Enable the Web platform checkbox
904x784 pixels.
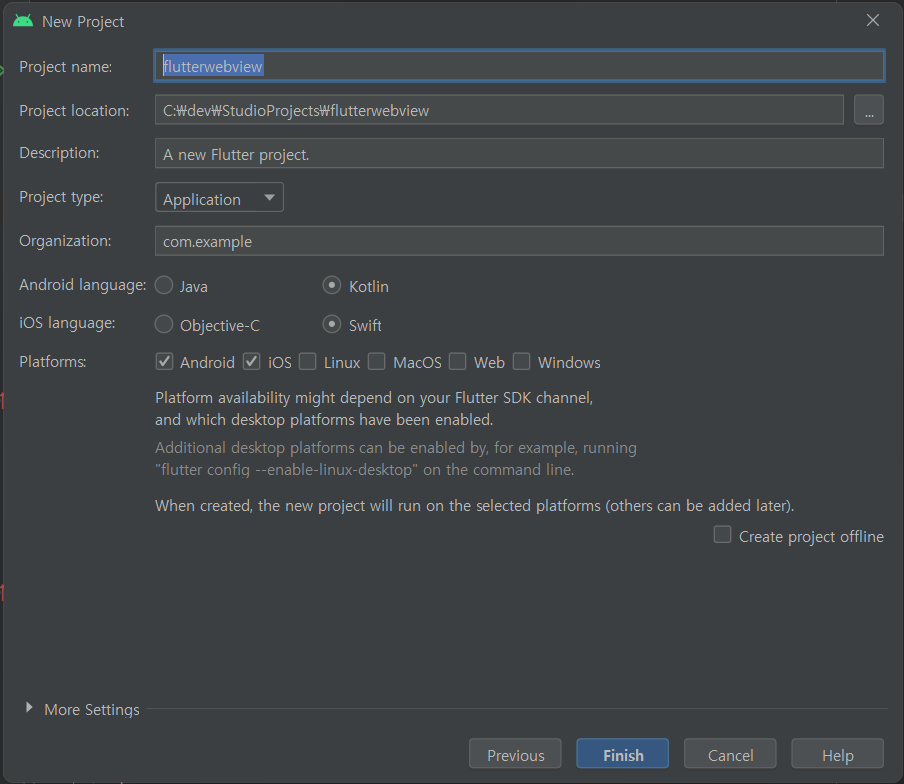click(458, 362)
